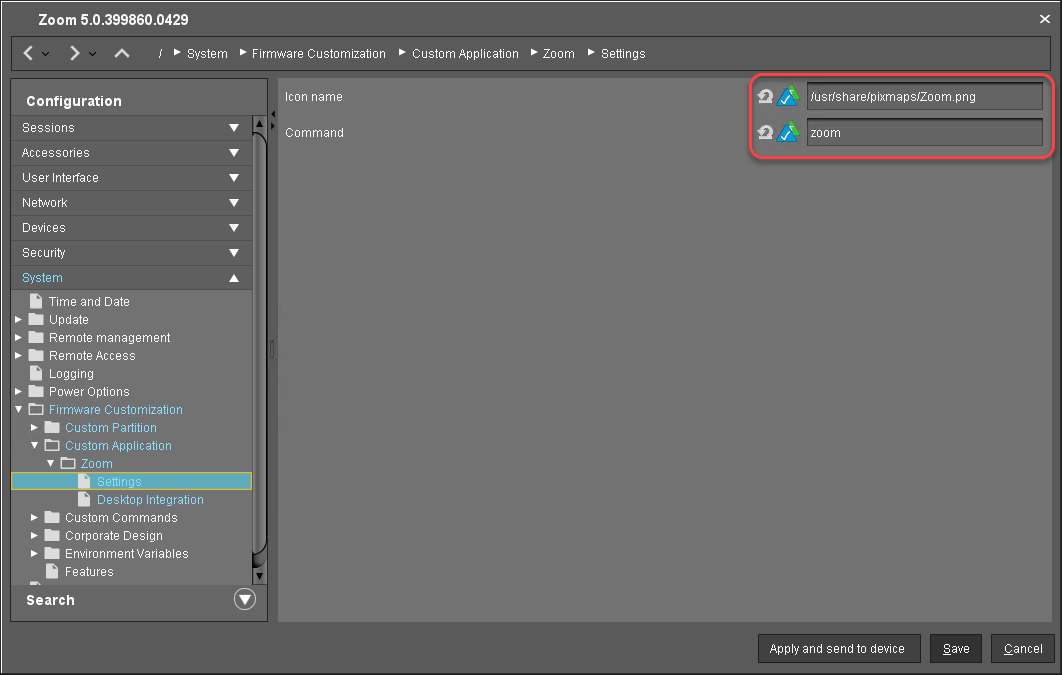This screenshot has width=1062, height=675.
Task: Expand the Network configuration section
Action: point(233,203)
